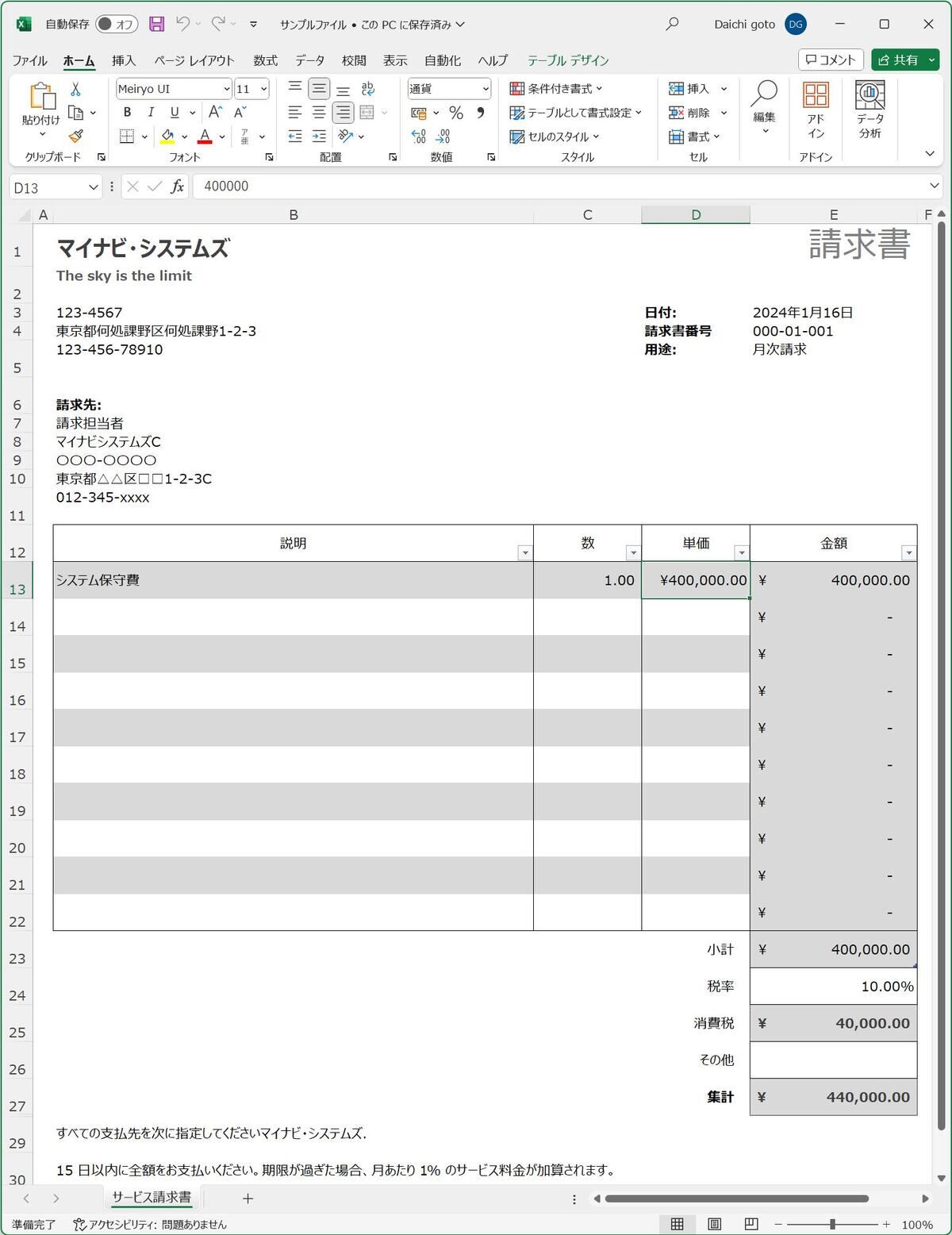Image resolution: width=952 pixels, height=1235 pixels.
Task: Toggle Middle vertical alignment
Action: pos(319,89)
